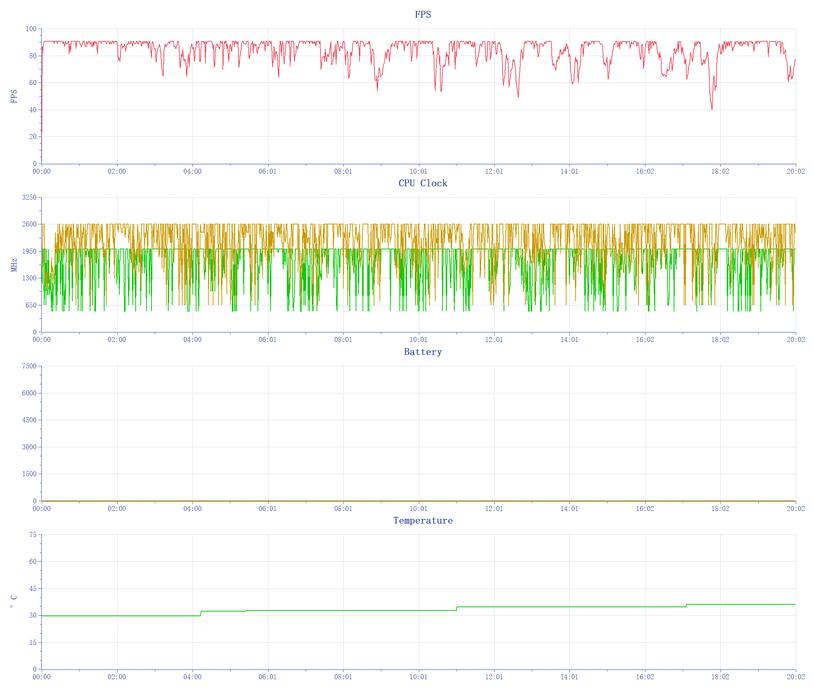Click the "20:02" time label under FPS chart
This screenshot has width=814, height=689.
click(795, 171)
